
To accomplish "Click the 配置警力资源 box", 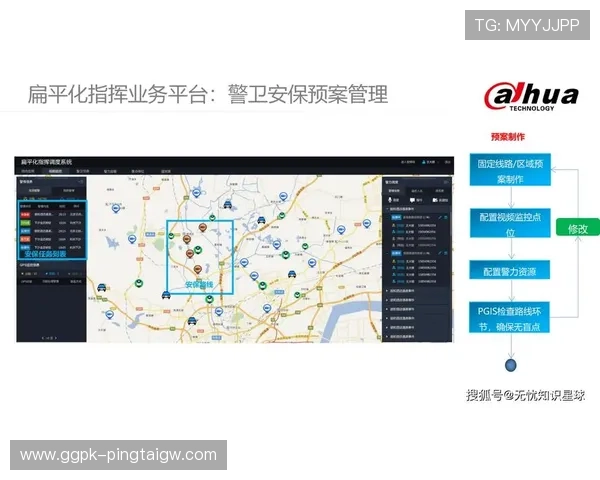I will [510, 271].
